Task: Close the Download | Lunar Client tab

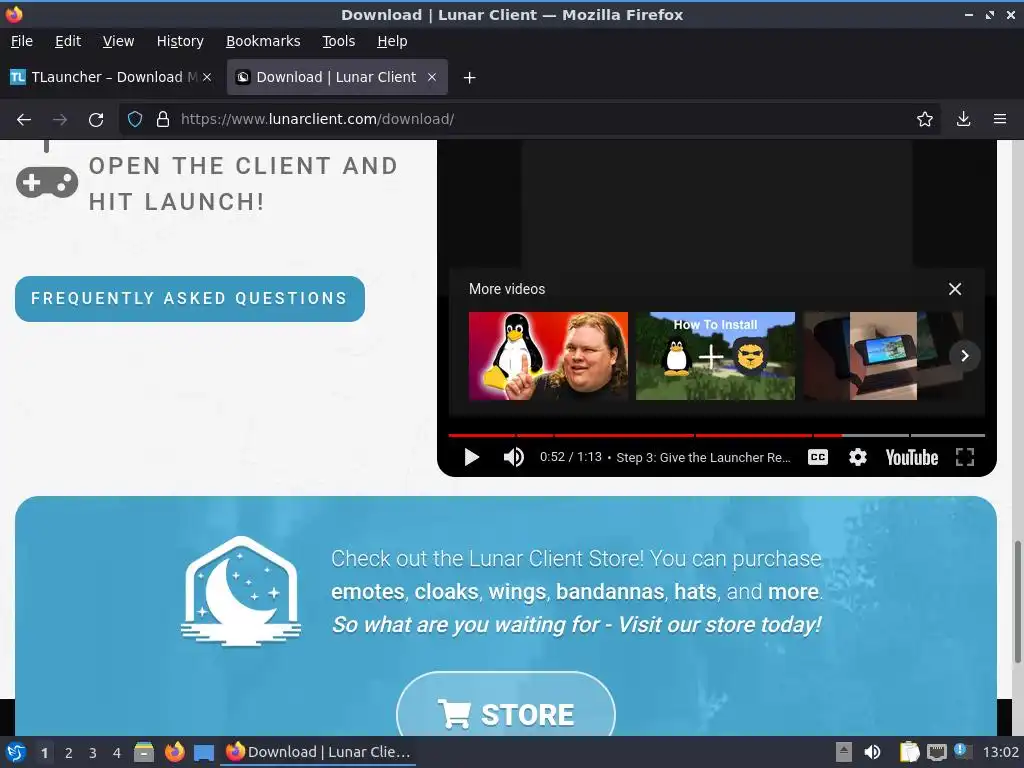Action: click(x=432, y=77)
